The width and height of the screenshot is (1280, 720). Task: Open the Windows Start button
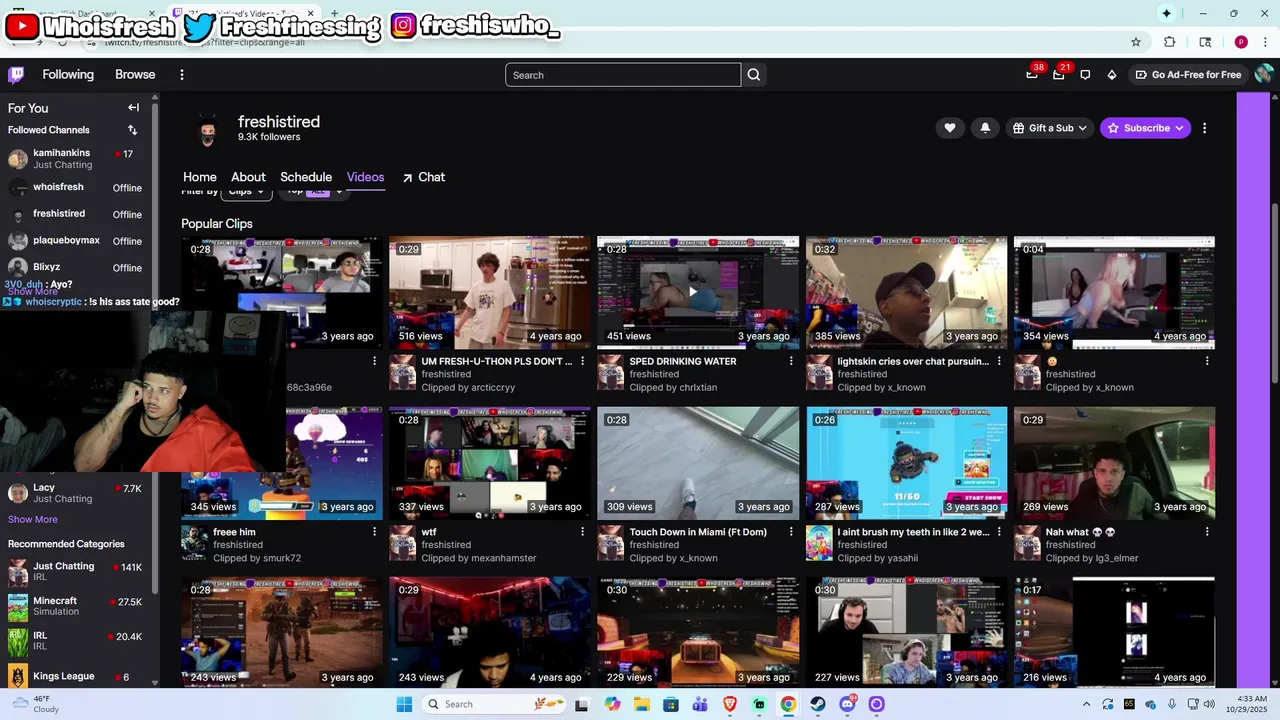[x=404, y=704]
